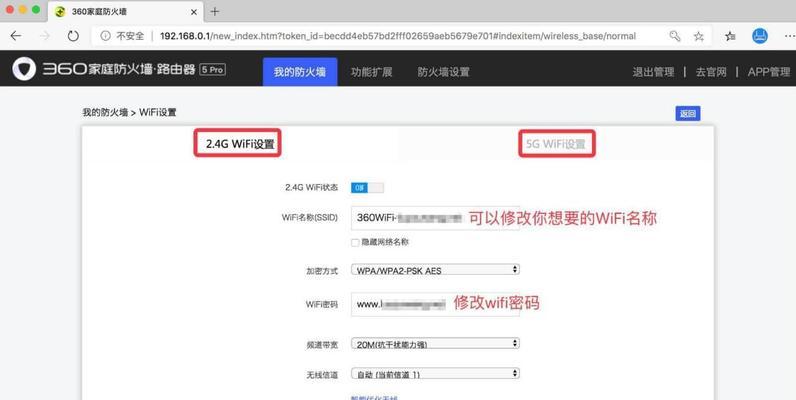Click the APP管理 link
796x400 pixels.
click(x=769, y=72)
